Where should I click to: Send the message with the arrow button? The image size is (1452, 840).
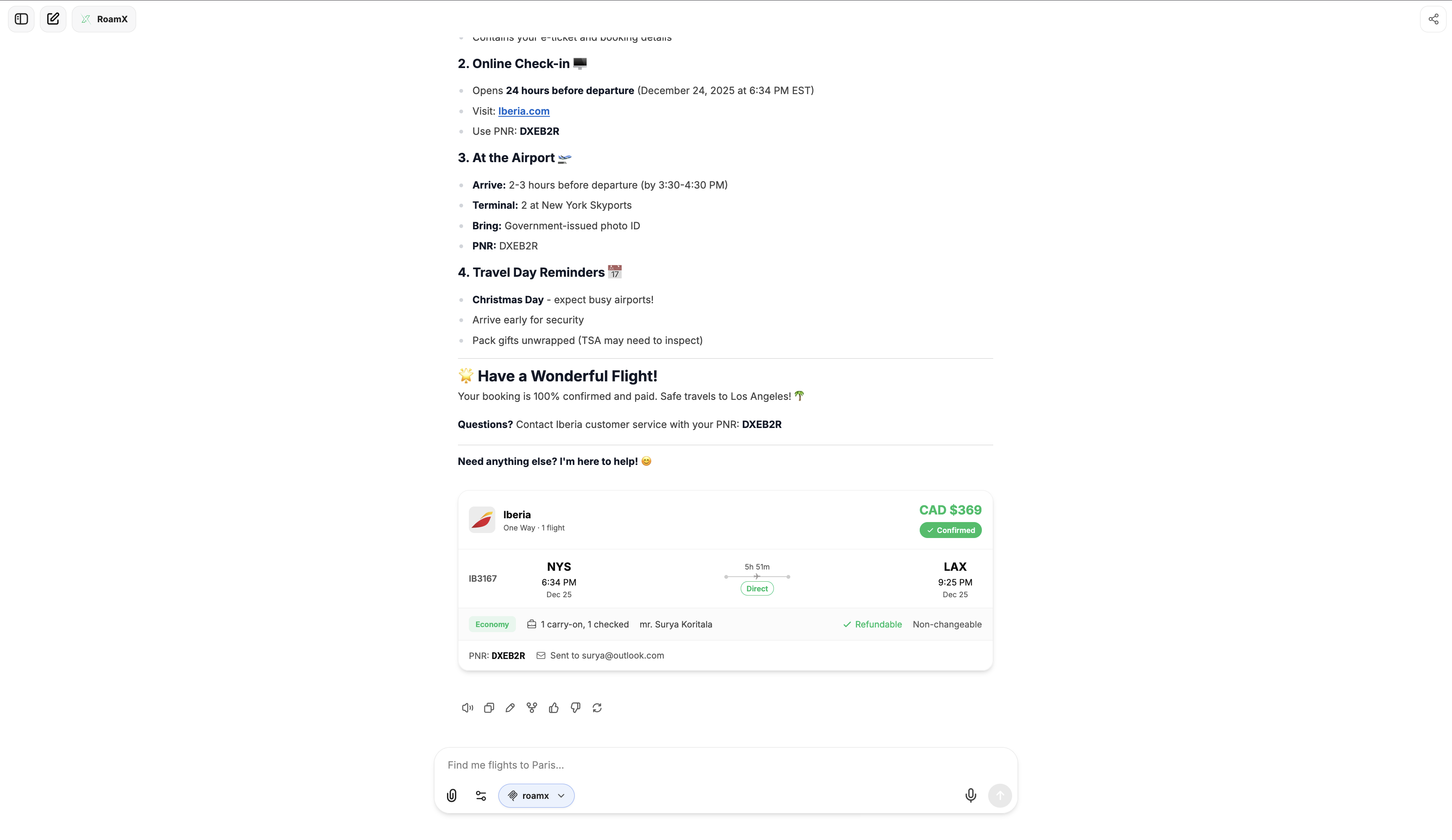coord(1000,795)
